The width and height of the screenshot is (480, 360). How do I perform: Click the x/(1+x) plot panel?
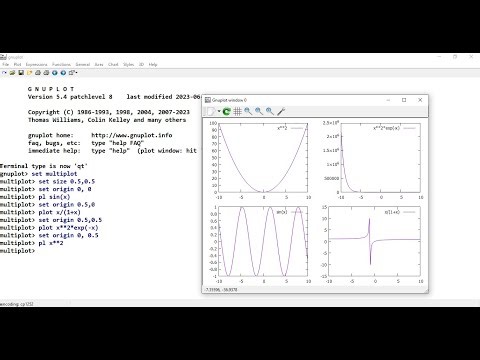click(x=374, y=241)
